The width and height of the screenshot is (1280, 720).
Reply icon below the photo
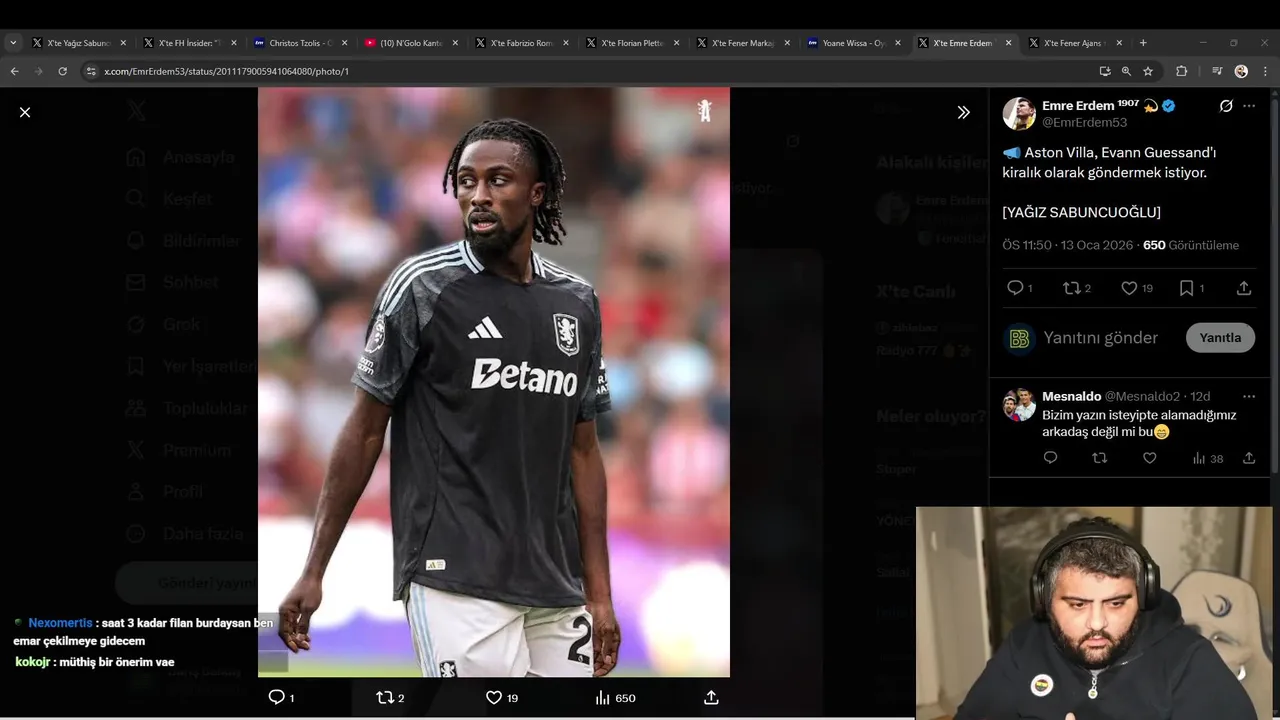click(277, 697)
